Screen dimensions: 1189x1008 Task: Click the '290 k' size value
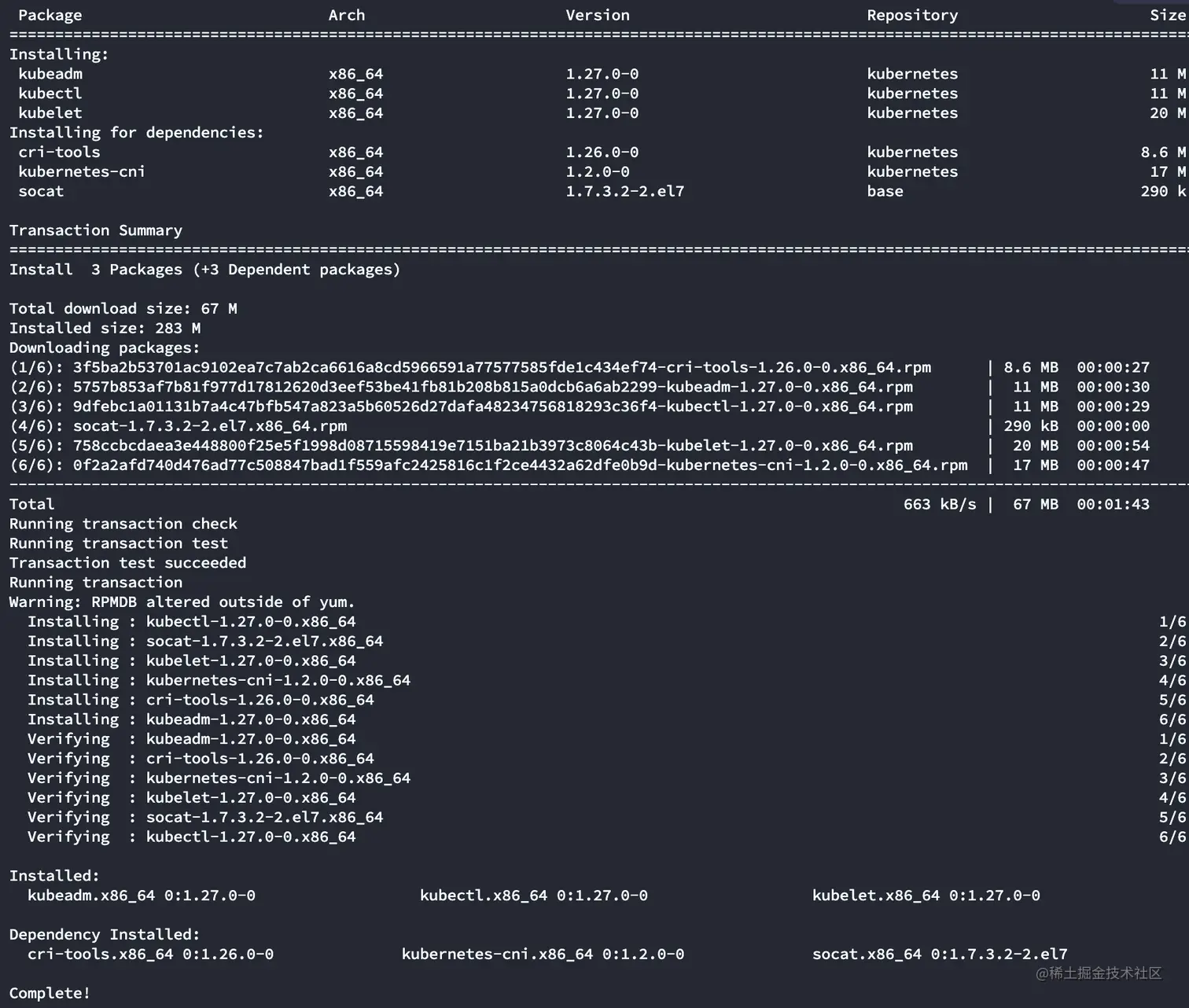pyautogui.click(x=1163, y=191)
